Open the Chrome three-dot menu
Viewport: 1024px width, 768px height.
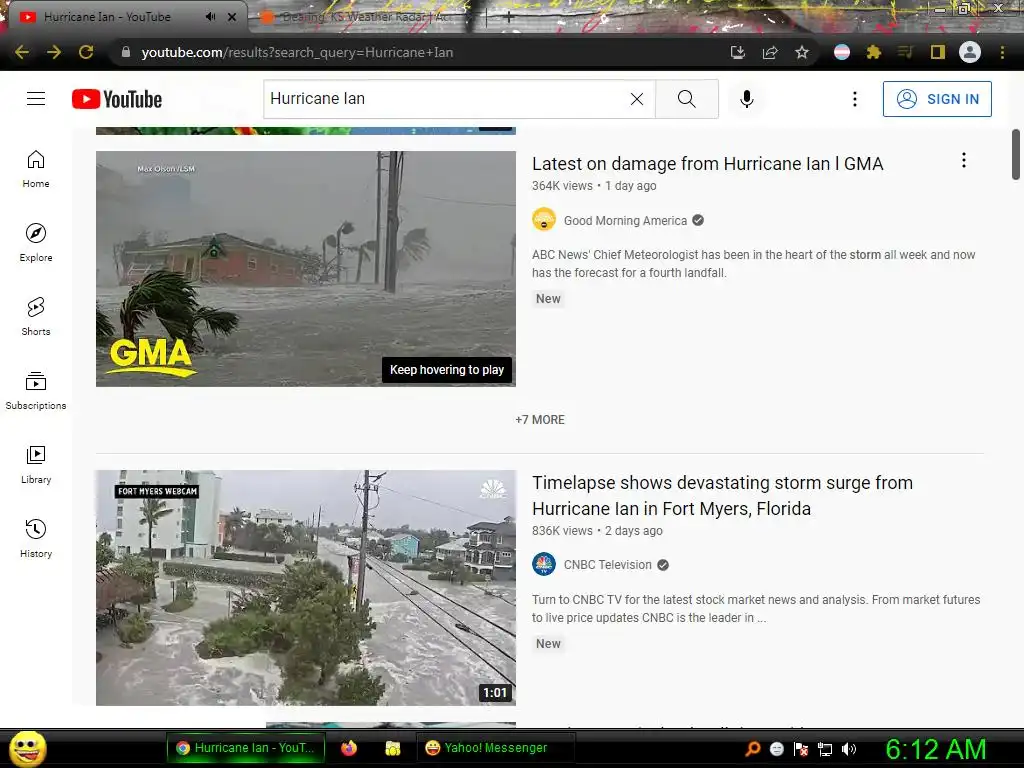(1002, 52)
